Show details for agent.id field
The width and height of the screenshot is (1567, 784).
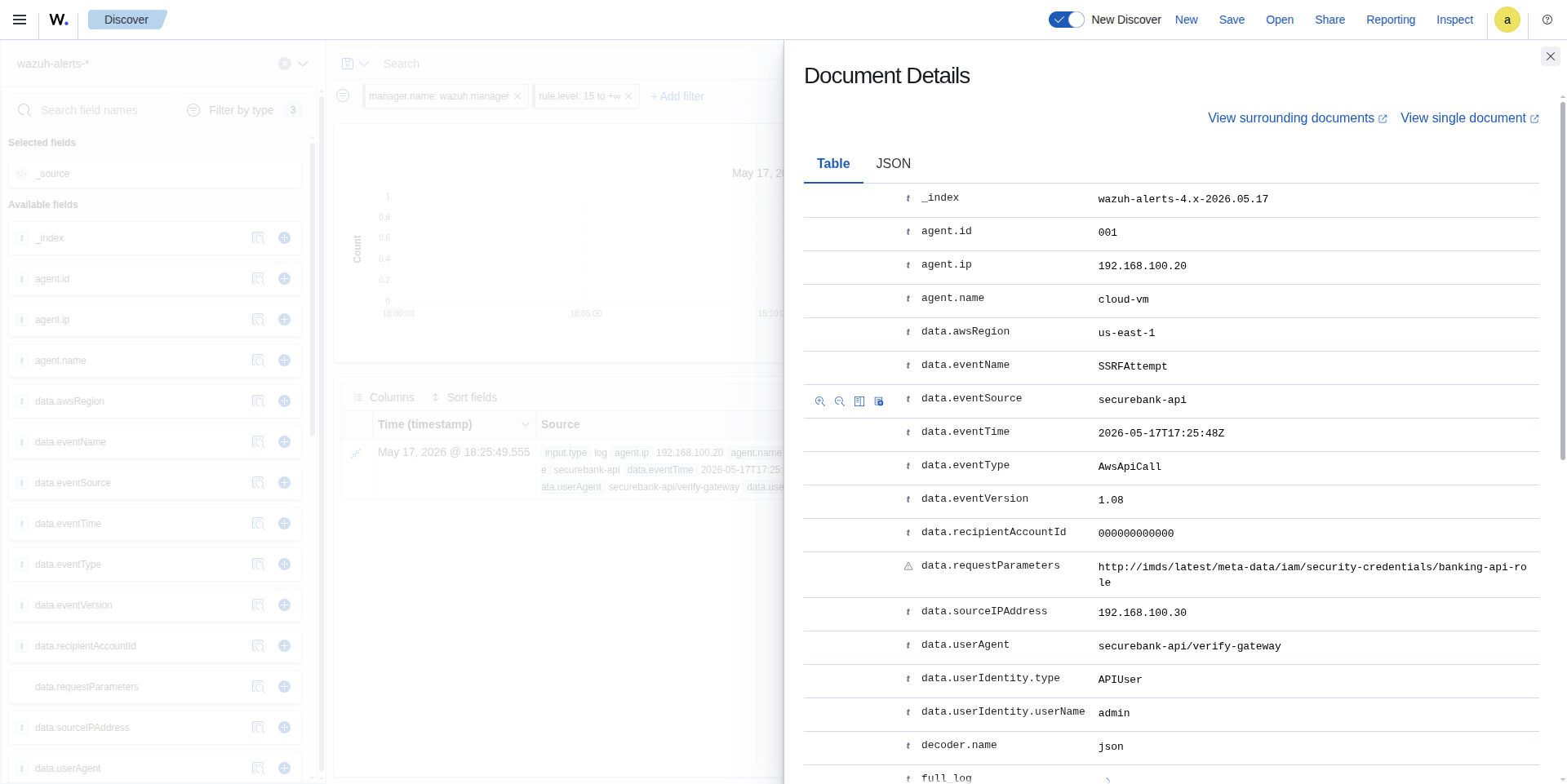click(x=258, y=279)
